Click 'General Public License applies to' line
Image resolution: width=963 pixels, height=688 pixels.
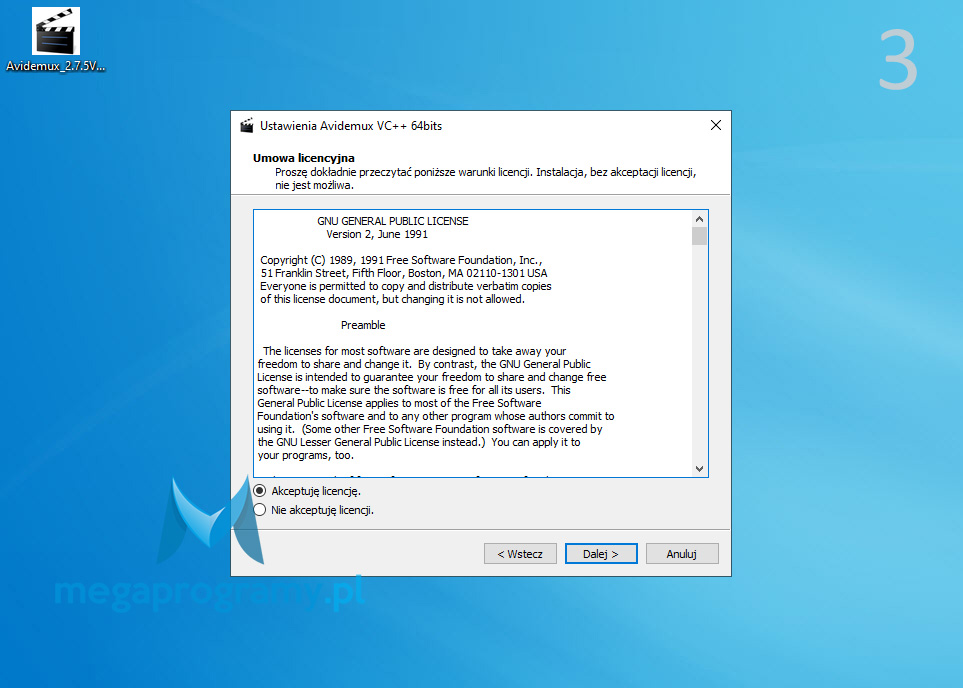399,403
